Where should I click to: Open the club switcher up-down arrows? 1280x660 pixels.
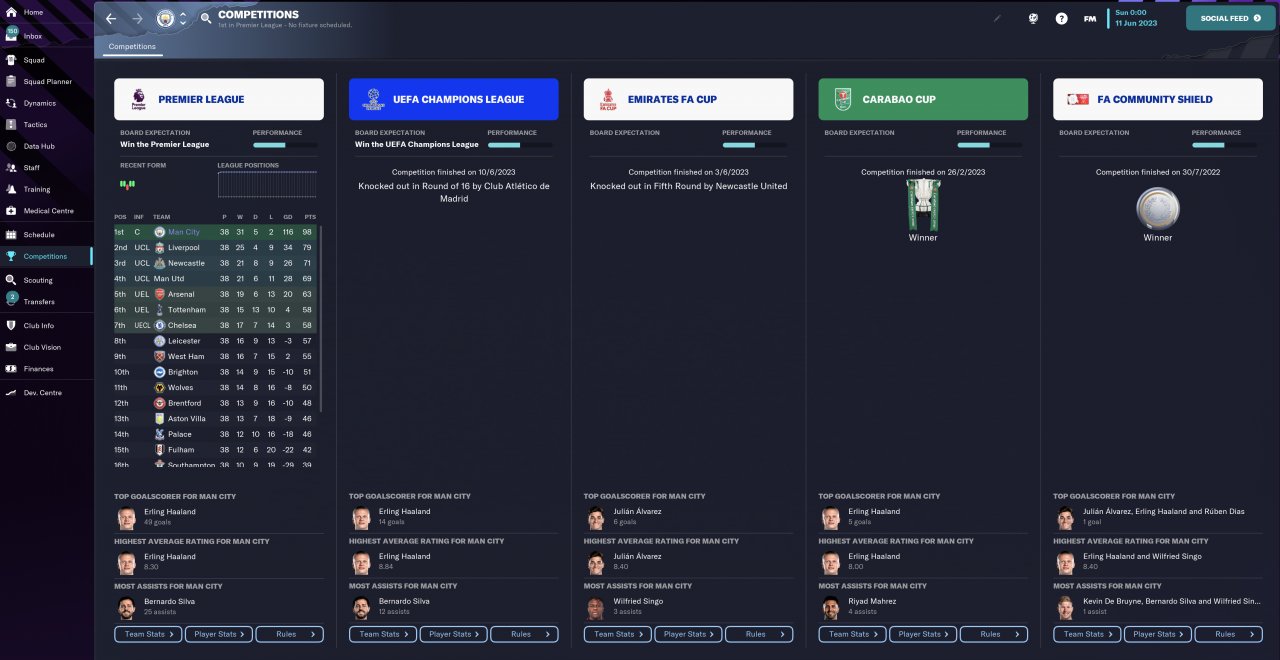coord(183,18)
